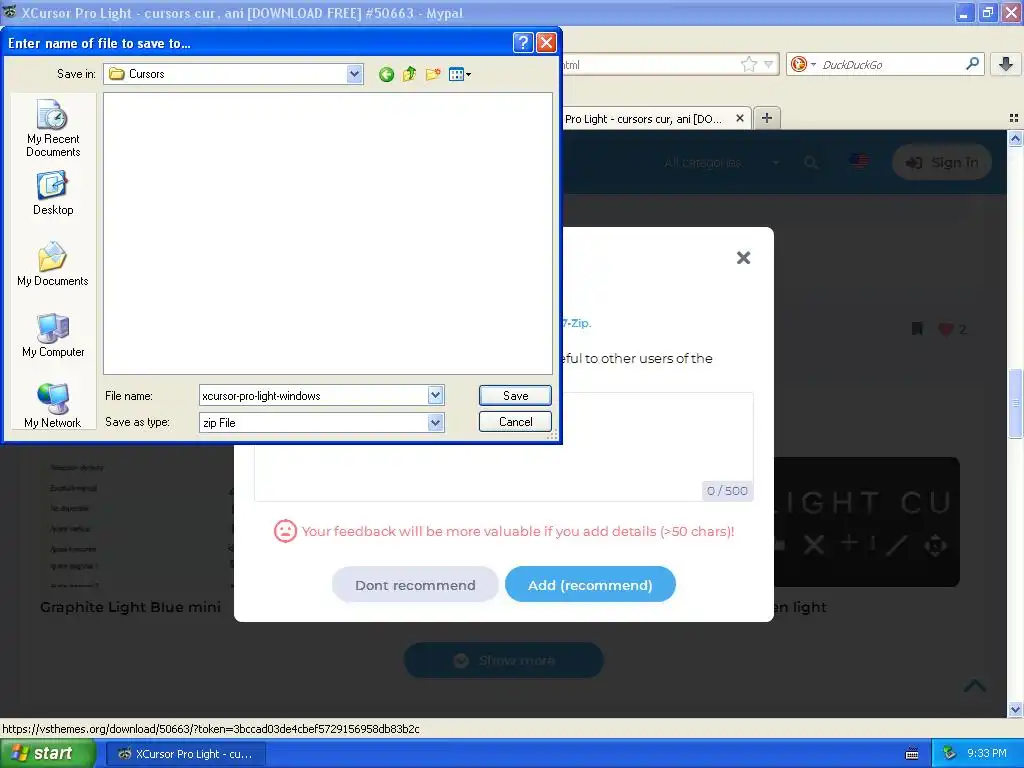Screen dimensions: 1024x768
Task: Click the search magnifier icon in browser
Action: click(972, 63)
